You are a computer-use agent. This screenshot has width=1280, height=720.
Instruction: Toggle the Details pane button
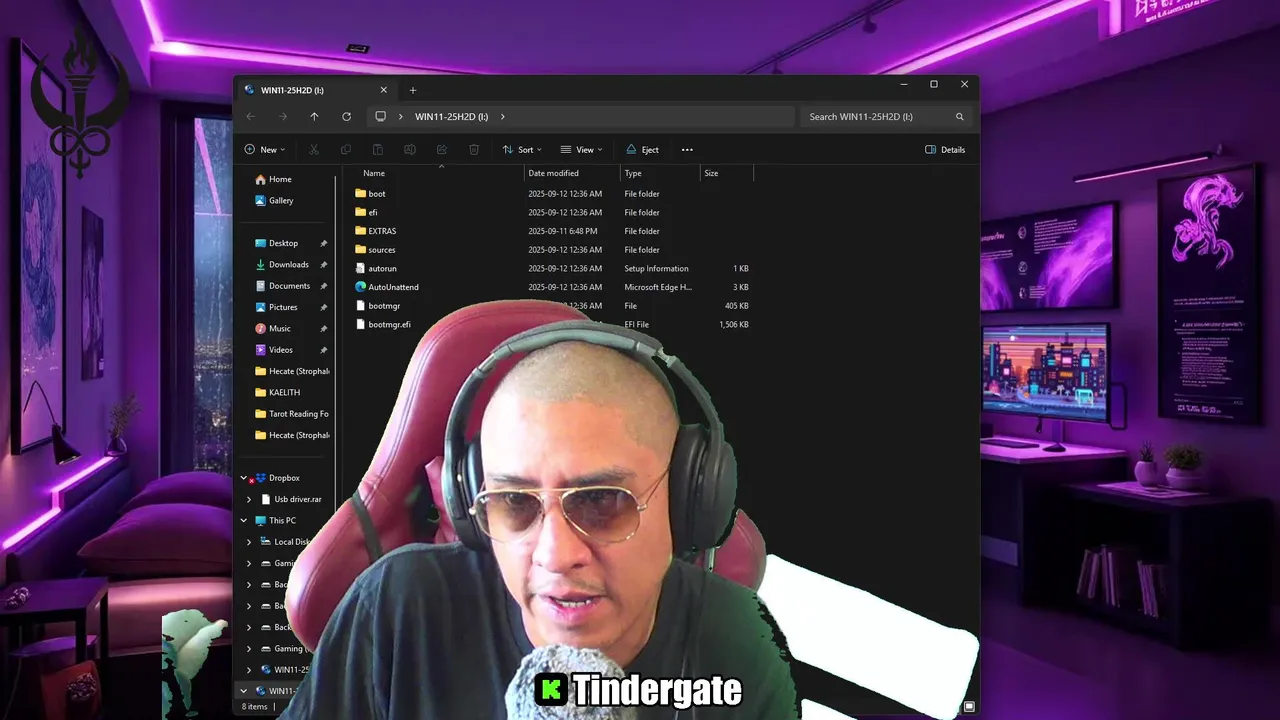pos(945,150)
